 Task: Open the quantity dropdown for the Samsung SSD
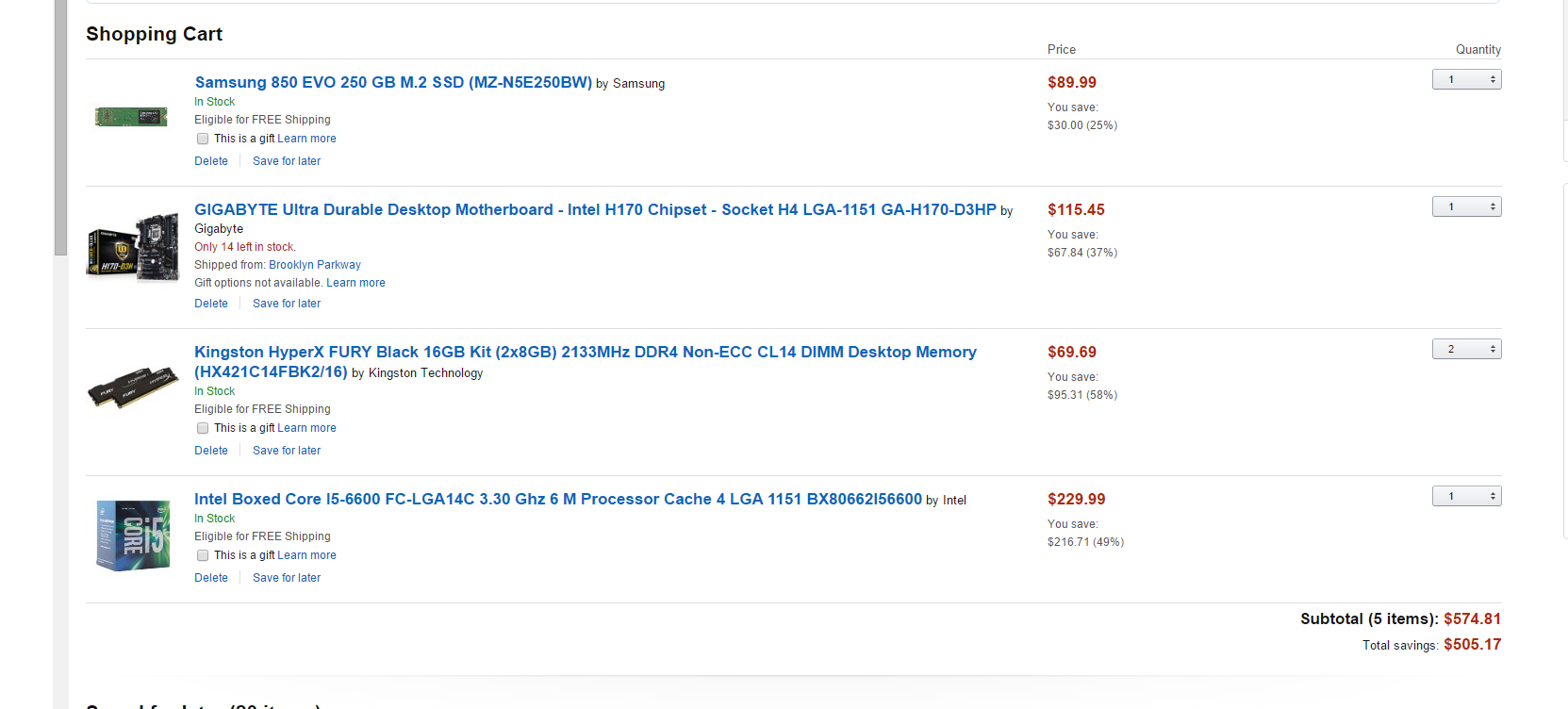1466,79
